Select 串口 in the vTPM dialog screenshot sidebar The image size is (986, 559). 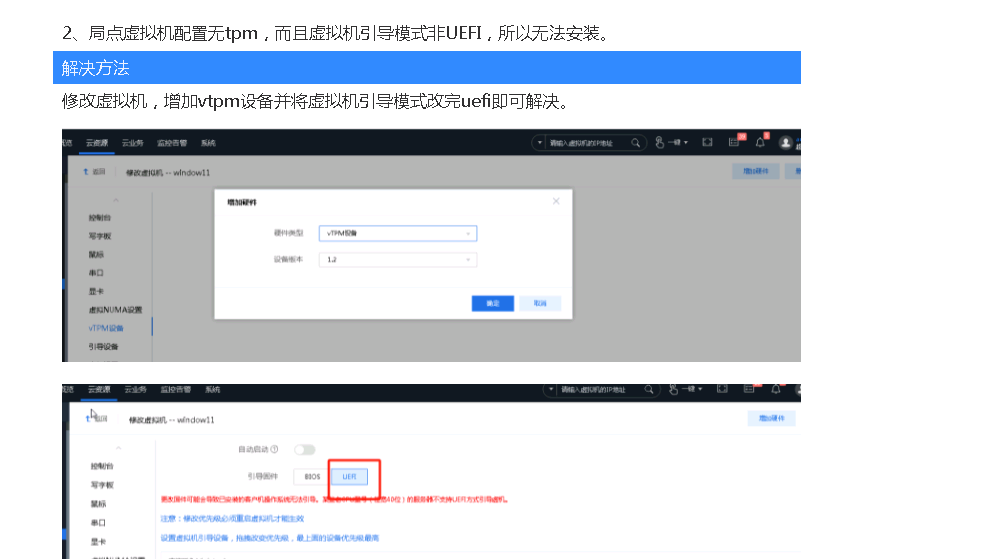point(96,273)
